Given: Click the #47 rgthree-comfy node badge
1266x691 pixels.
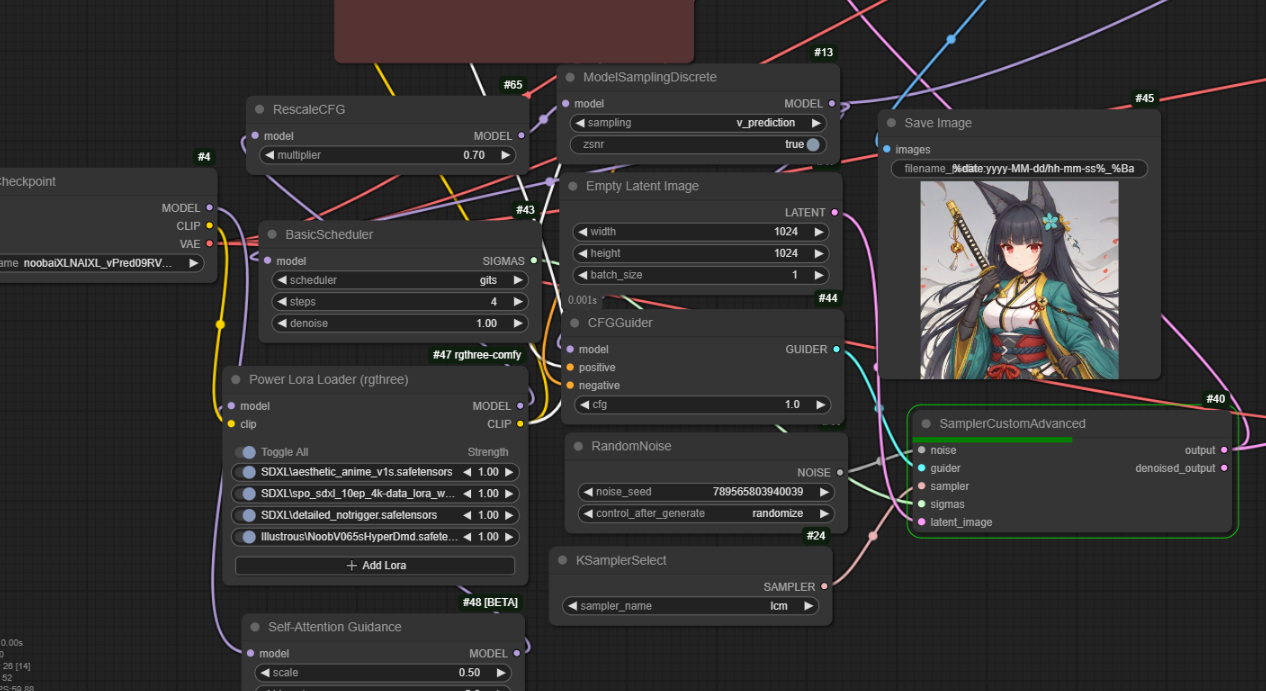Looking at the screenshot, I should click(478, 355).
